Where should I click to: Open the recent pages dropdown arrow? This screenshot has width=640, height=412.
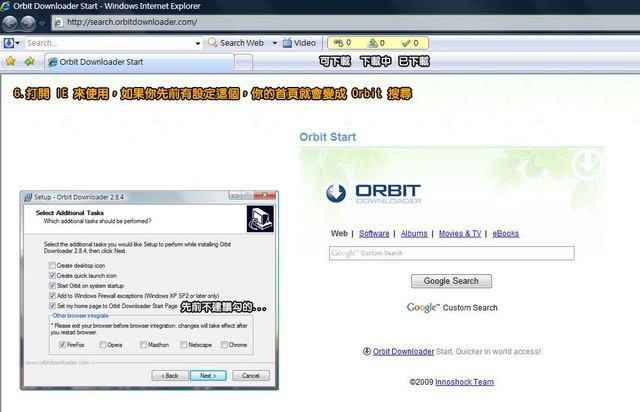tap(42, 23)
